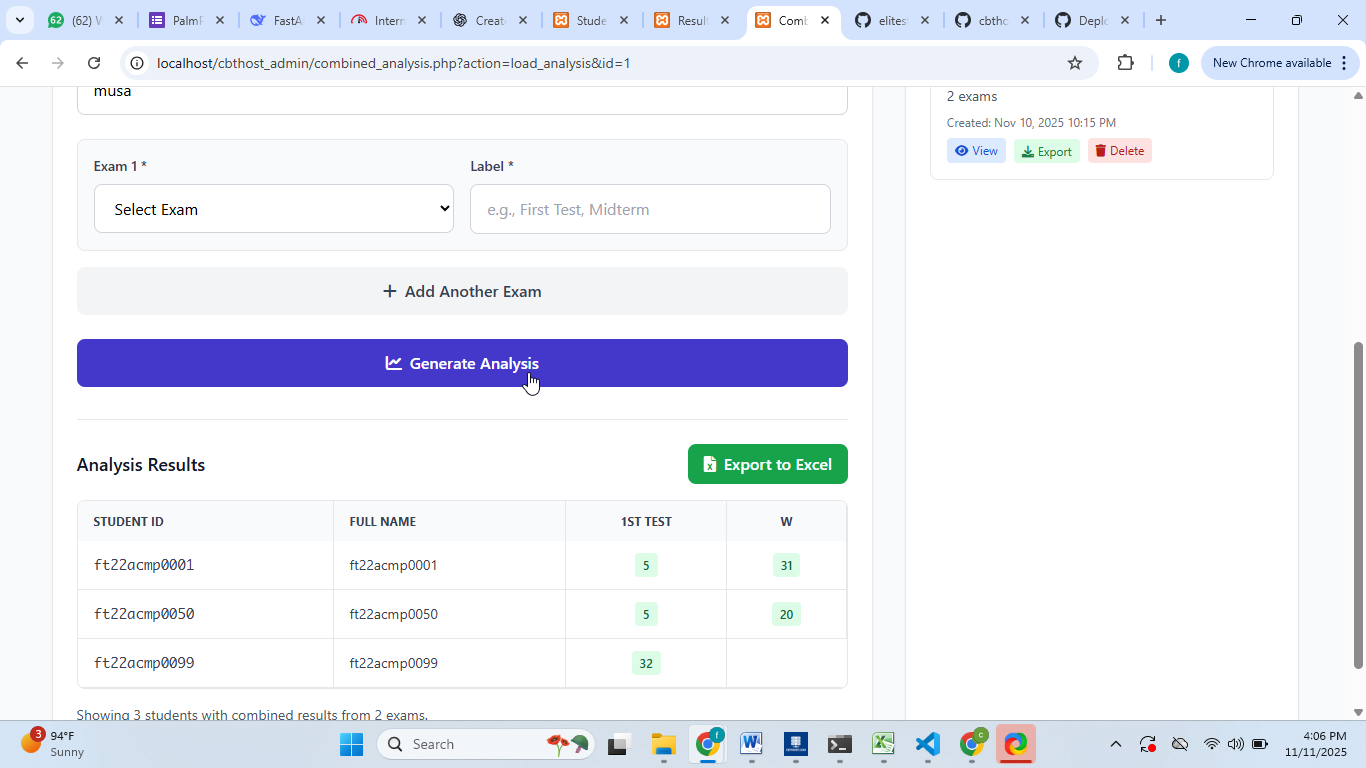This screenshot has width=1366, height=768.
Task: Open File Explorer from the taskbar
Action: point(663,744)
